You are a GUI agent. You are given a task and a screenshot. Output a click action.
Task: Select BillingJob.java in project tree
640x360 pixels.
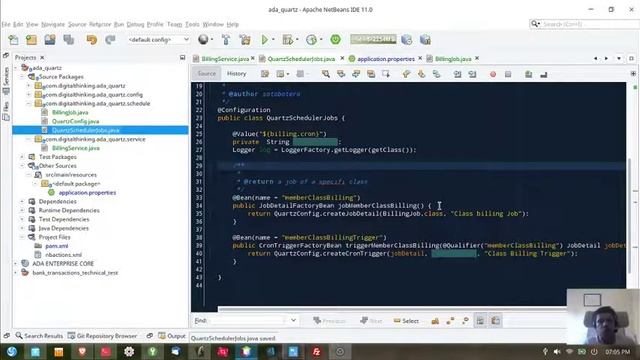pyautogui.click(x=70, y=112)
